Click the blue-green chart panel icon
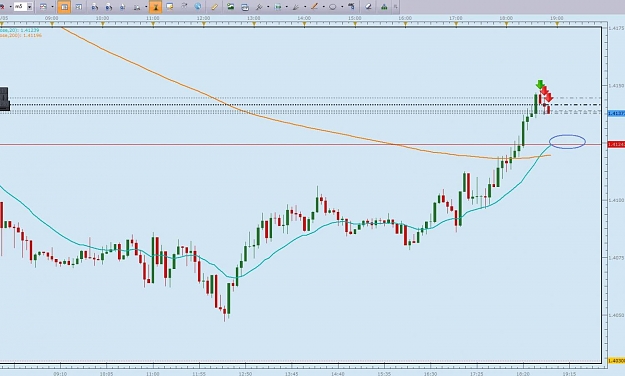Screen dimensions: 625x376 pos(278,7)
